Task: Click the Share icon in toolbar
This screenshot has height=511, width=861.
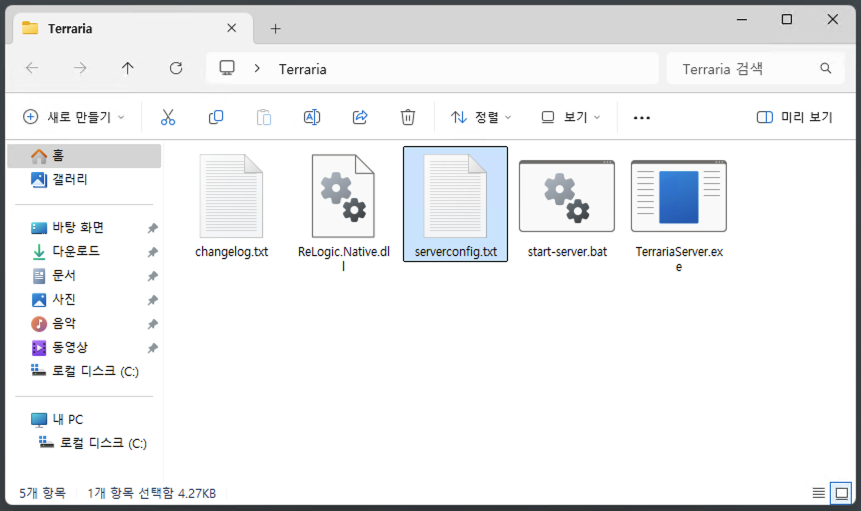Action: point(360,117)
